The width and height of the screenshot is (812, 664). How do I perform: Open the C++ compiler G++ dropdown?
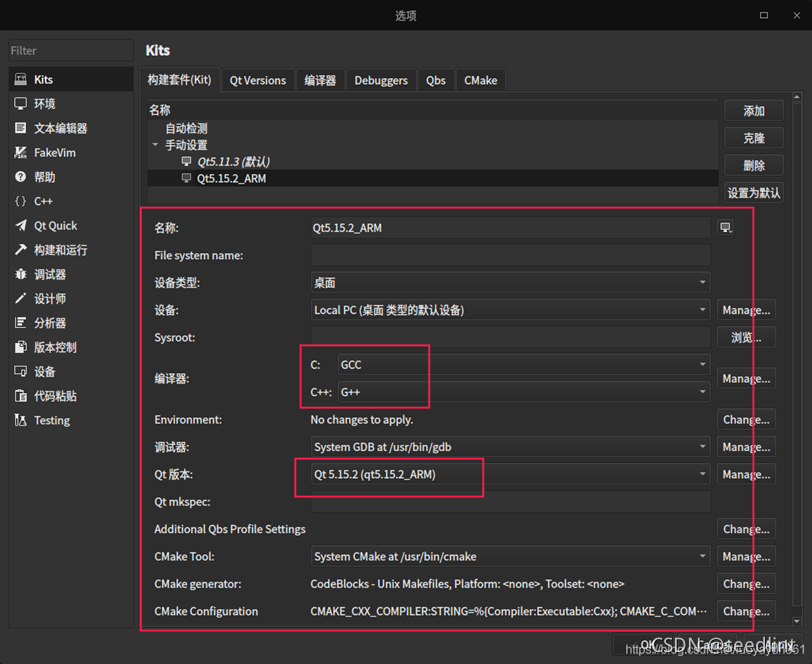click(x=524, y=392)
